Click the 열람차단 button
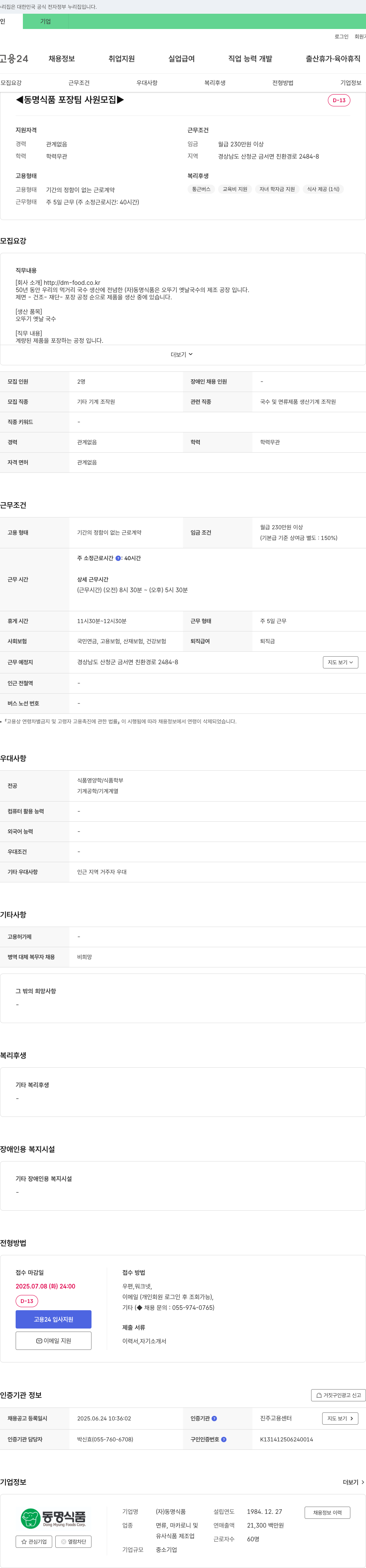This screenshot has width=366, height=1568. 74,1541
